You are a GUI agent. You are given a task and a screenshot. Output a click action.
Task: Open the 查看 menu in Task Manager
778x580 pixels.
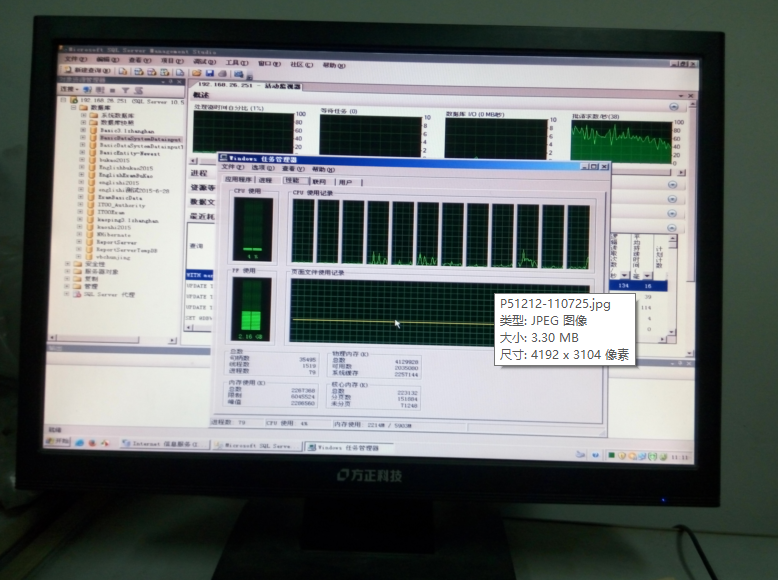(293, 169)
